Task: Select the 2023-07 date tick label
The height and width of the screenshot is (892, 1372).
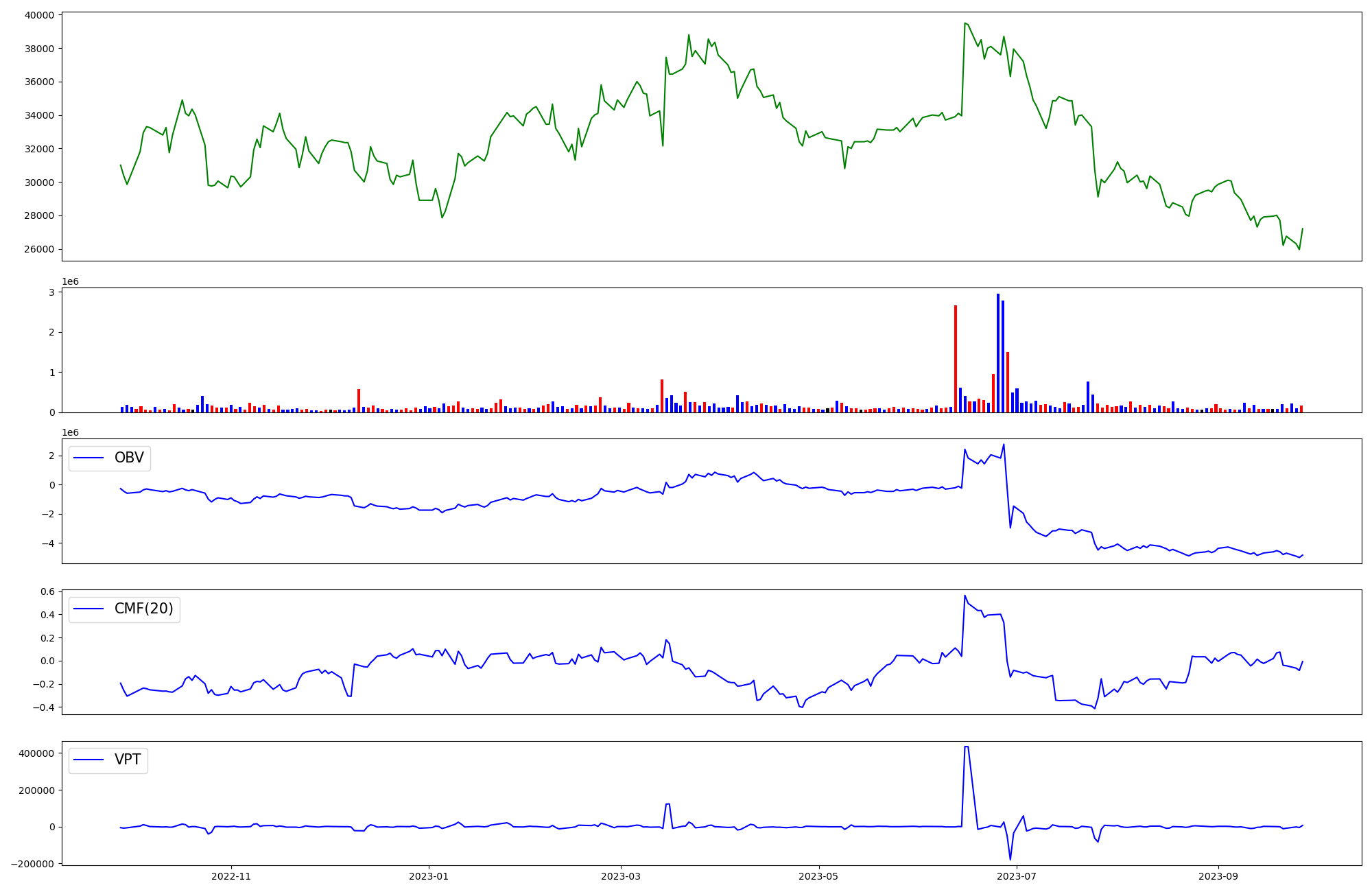Action: (x=1016, y=876)
